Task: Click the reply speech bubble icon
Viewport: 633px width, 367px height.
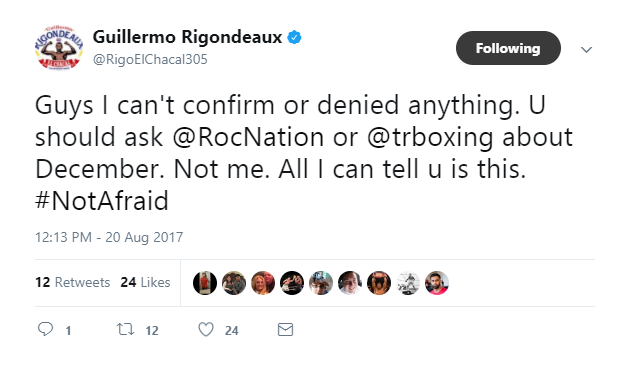Action: 45,329
